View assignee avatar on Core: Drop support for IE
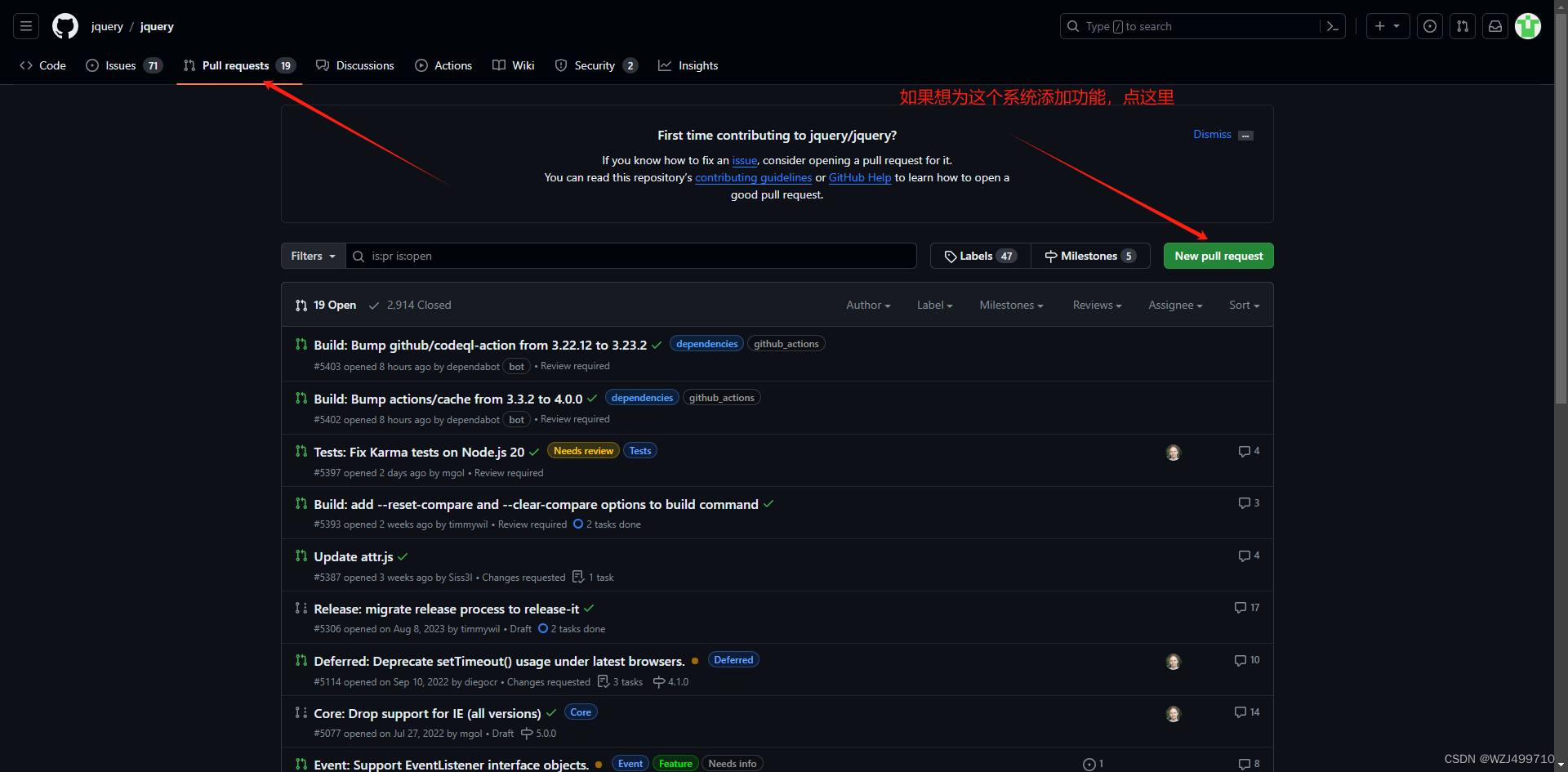 (x=1174, y=714)
